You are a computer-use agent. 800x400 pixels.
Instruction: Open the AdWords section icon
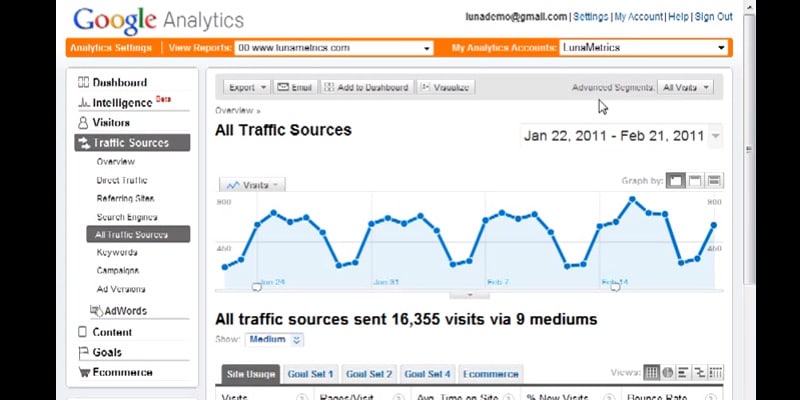pyautogui.click(x=96, y=311)
